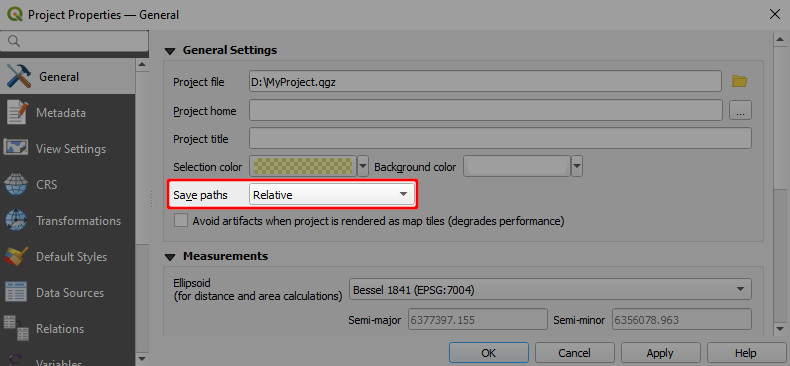This screenshot has width=790, height=366.
Task: Click the Relations table-link icon
Action: point(17,329)
